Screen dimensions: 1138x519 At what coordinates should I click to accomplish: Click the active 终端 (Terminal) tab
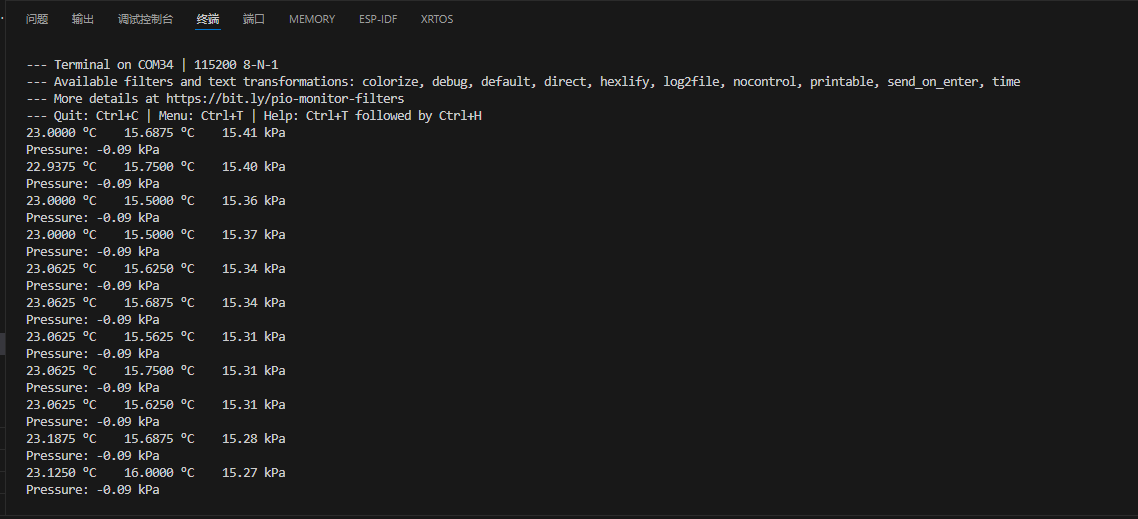[x=208, y=19]
